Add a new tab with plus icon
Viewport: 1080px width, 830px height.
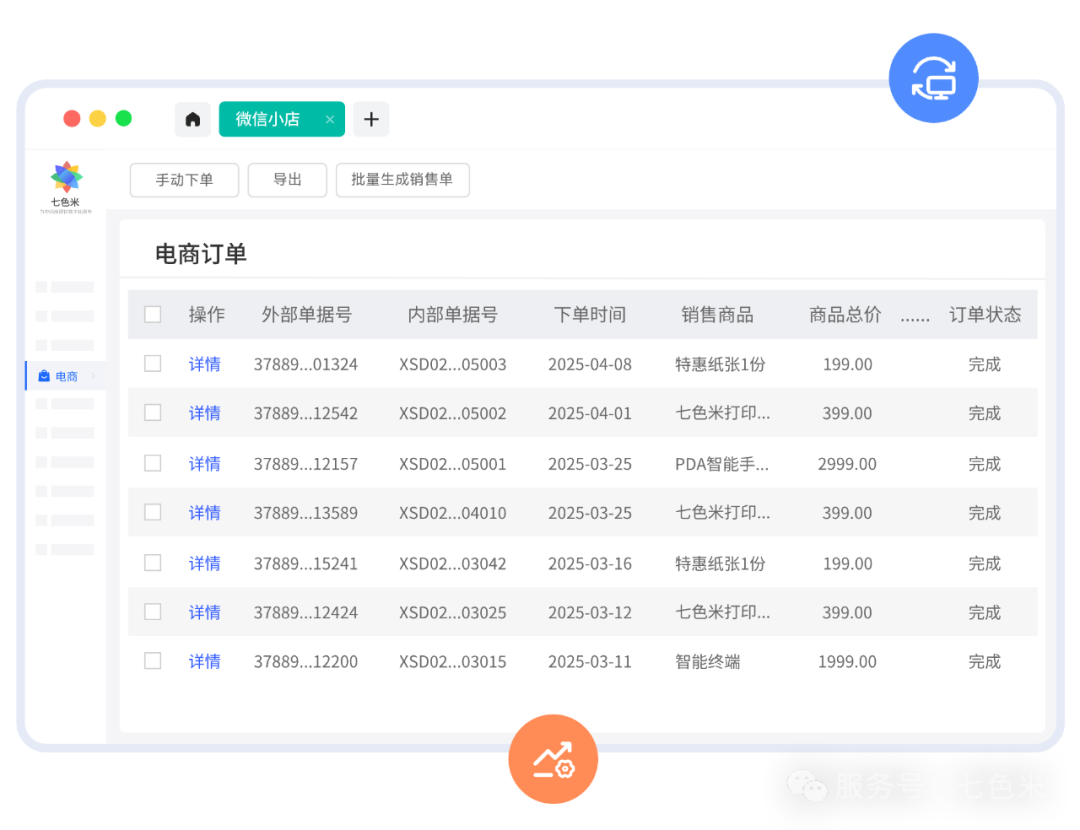371,120
